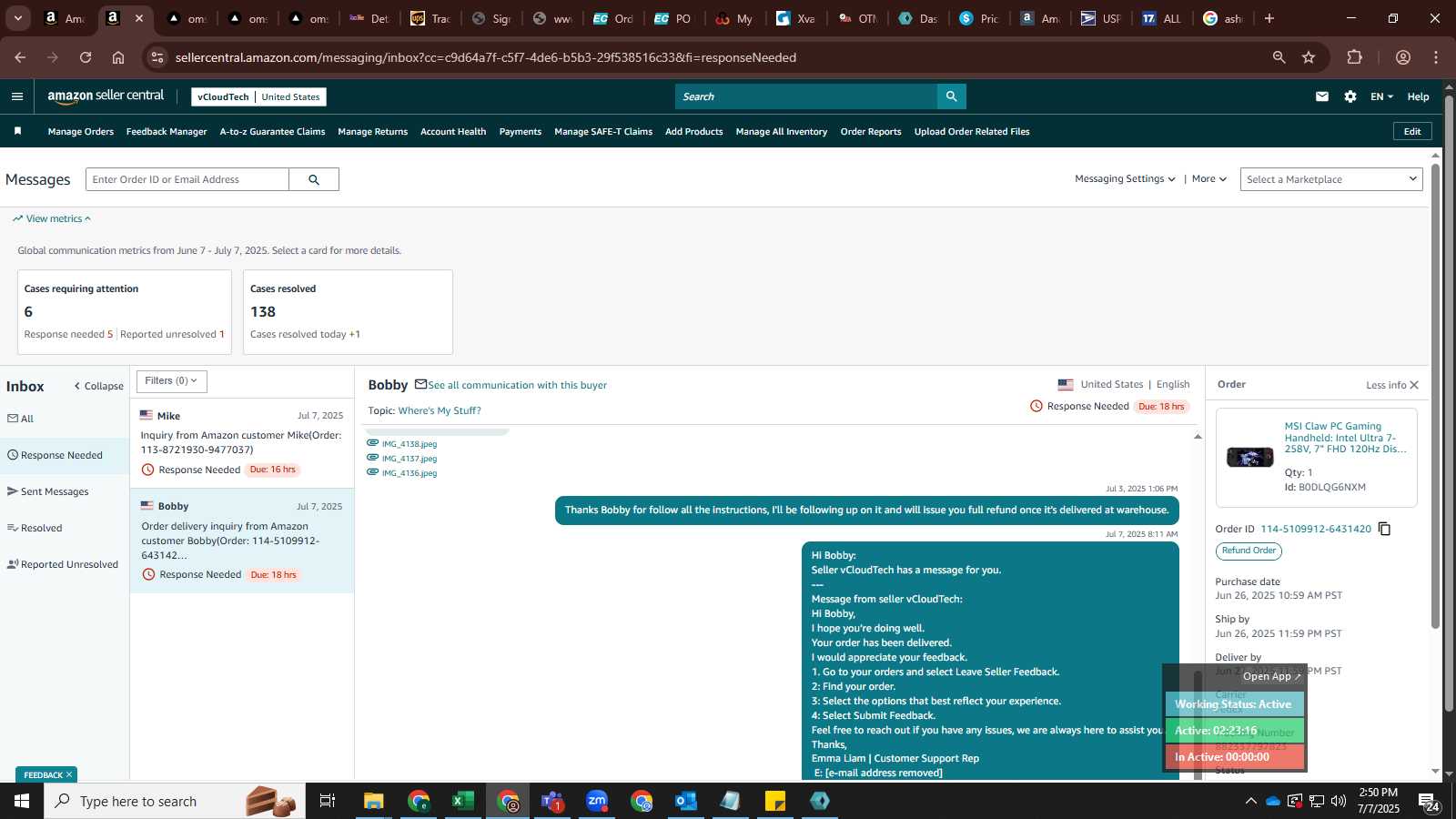Open the tab search dropdown arrow

(17, 18)
